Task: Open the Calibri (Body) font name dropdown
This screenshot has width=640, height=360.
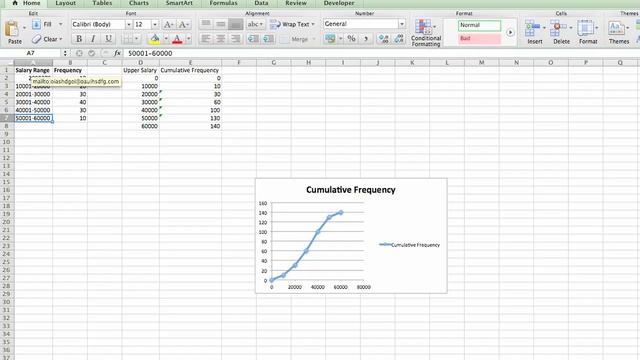Action: [x=128, y=24]
